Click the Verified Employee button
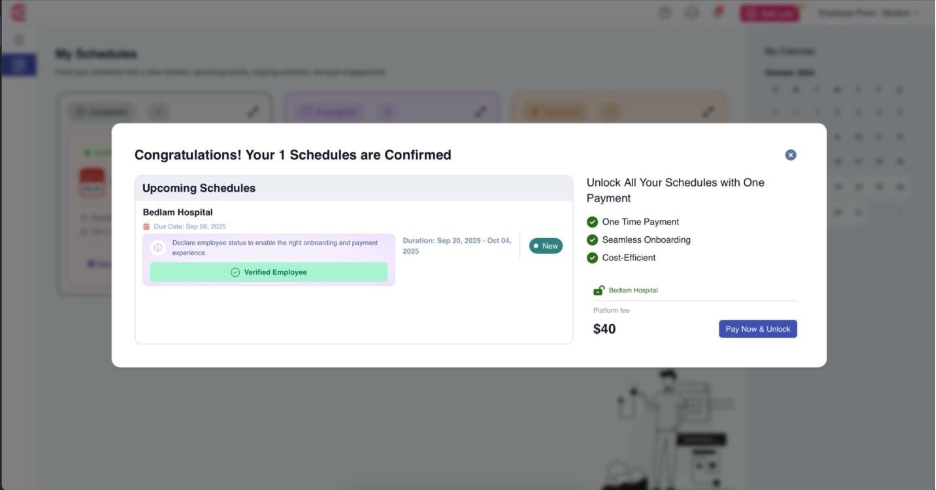Viewport: 936px width, 490px height. (x=268, y=272)
